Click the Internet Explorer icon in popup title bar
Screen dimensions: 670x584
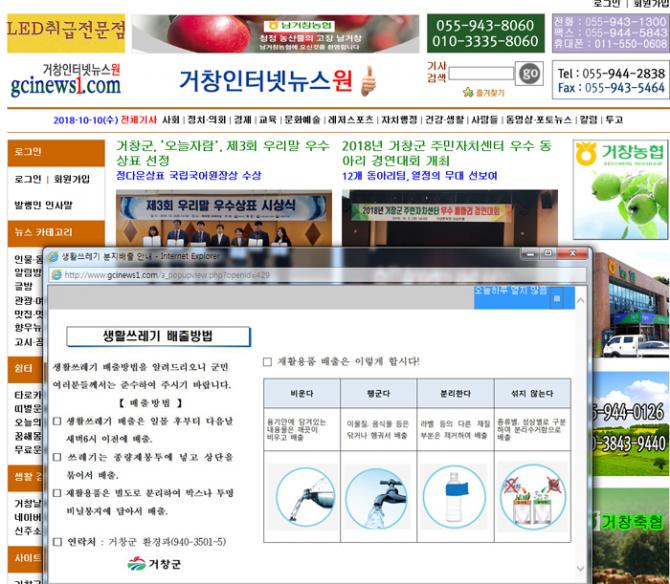(x=53, y=256)
